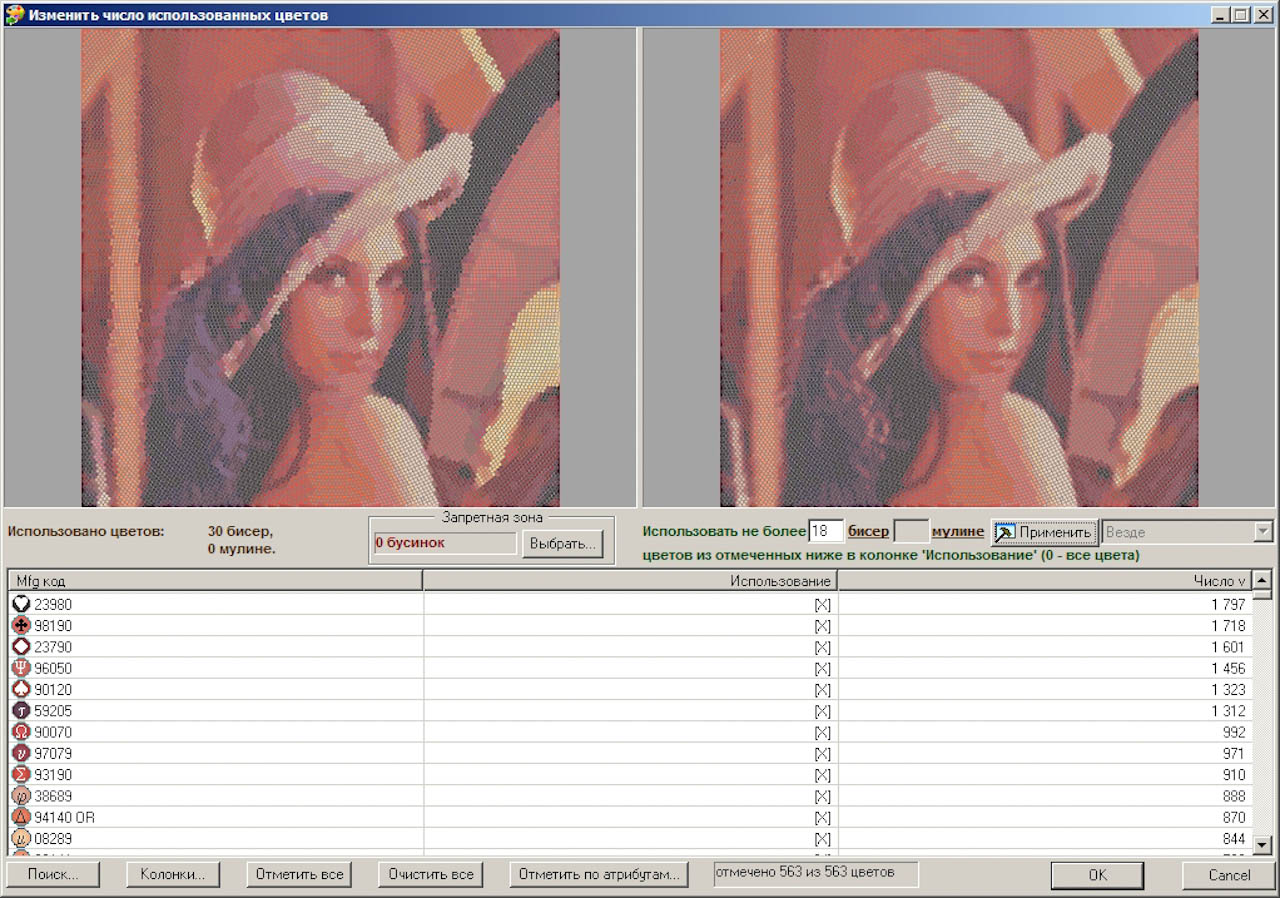Viewport: 1280px width, 898px height.
Task: Click the 'отмечено 563 из 563 цветов' status field
Action: pos(816,874)
